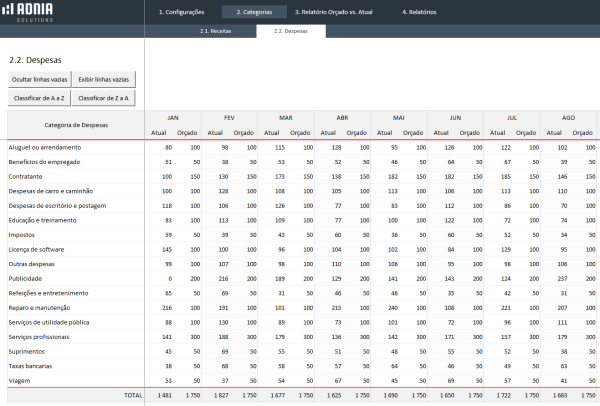Image resolution: width=600 pixels, height=406 pixels.
Task: Select the 2.2. Despesas sub-tab
Action: (290, 31)
